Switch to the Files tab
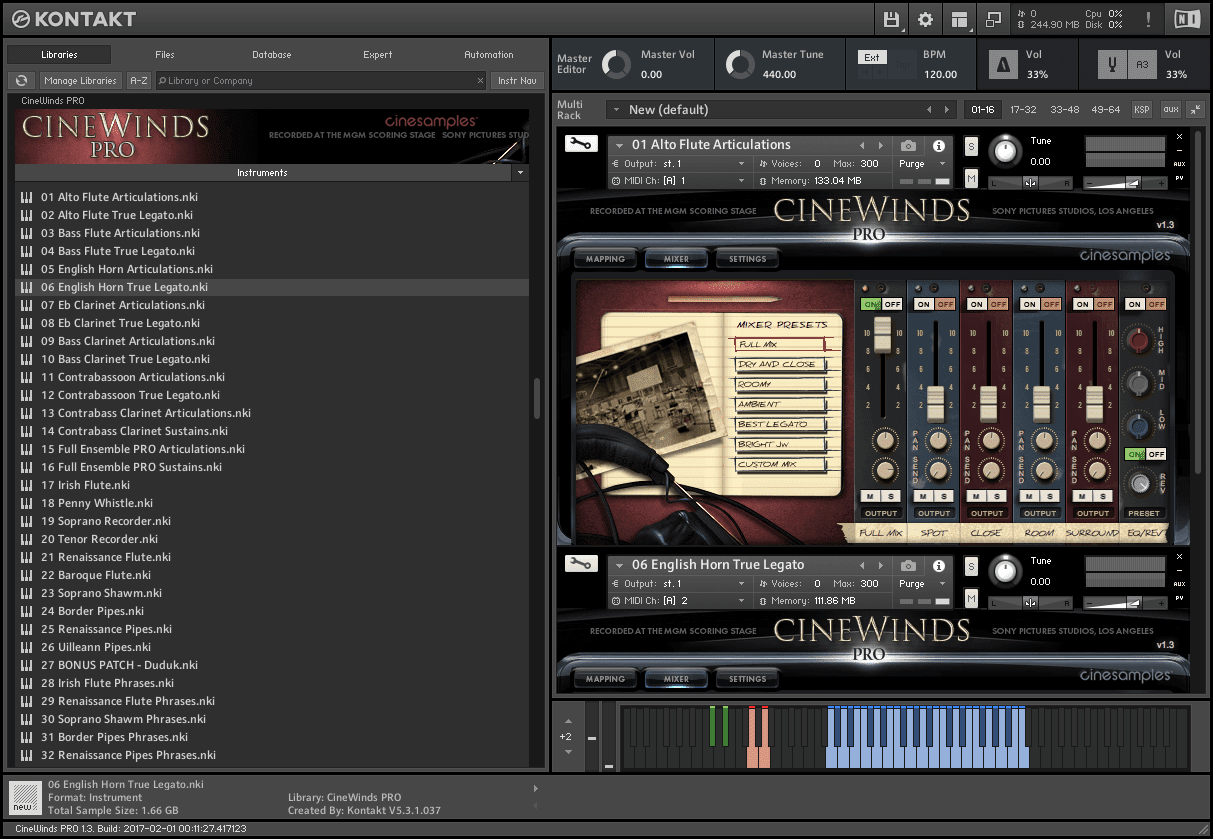This screenshot has width=1213, height=839. coord(165,55)
